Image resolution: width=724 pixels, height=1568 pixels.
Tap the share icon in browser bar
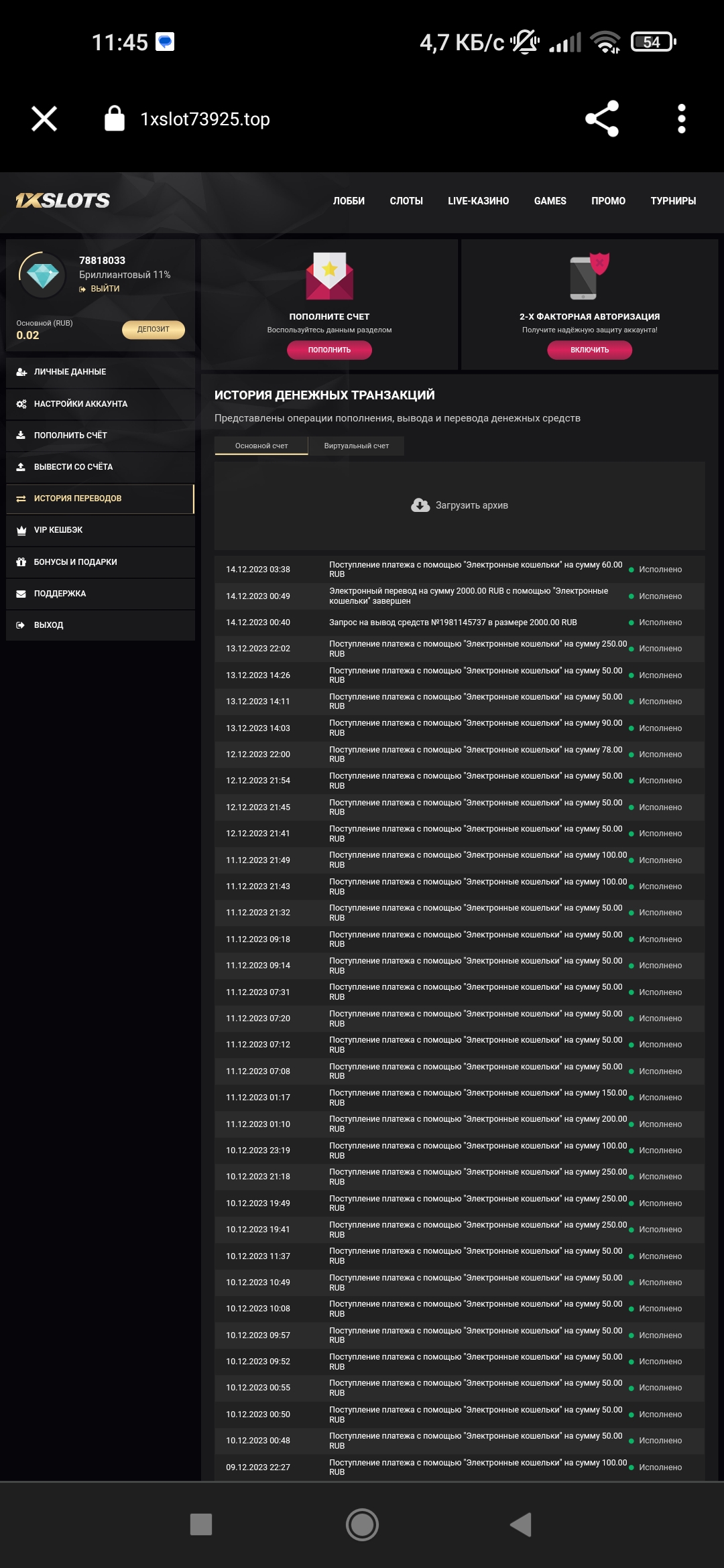pos(602,119)
